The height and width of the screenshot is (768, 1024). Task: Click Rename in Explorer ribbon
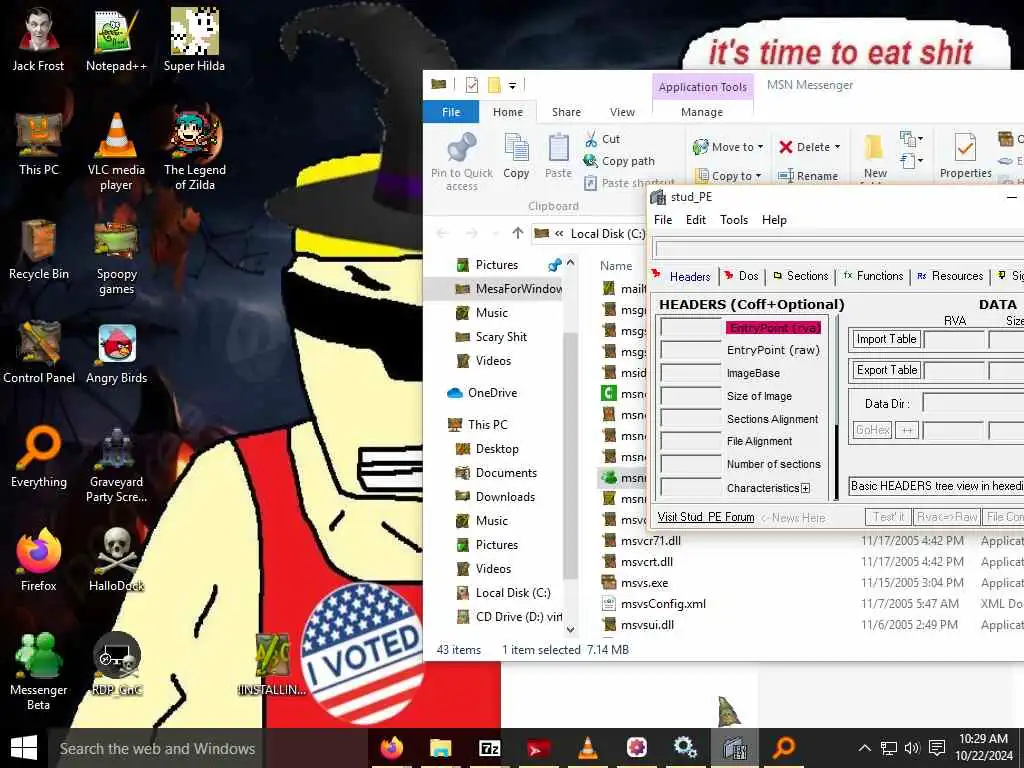(808, 176)
